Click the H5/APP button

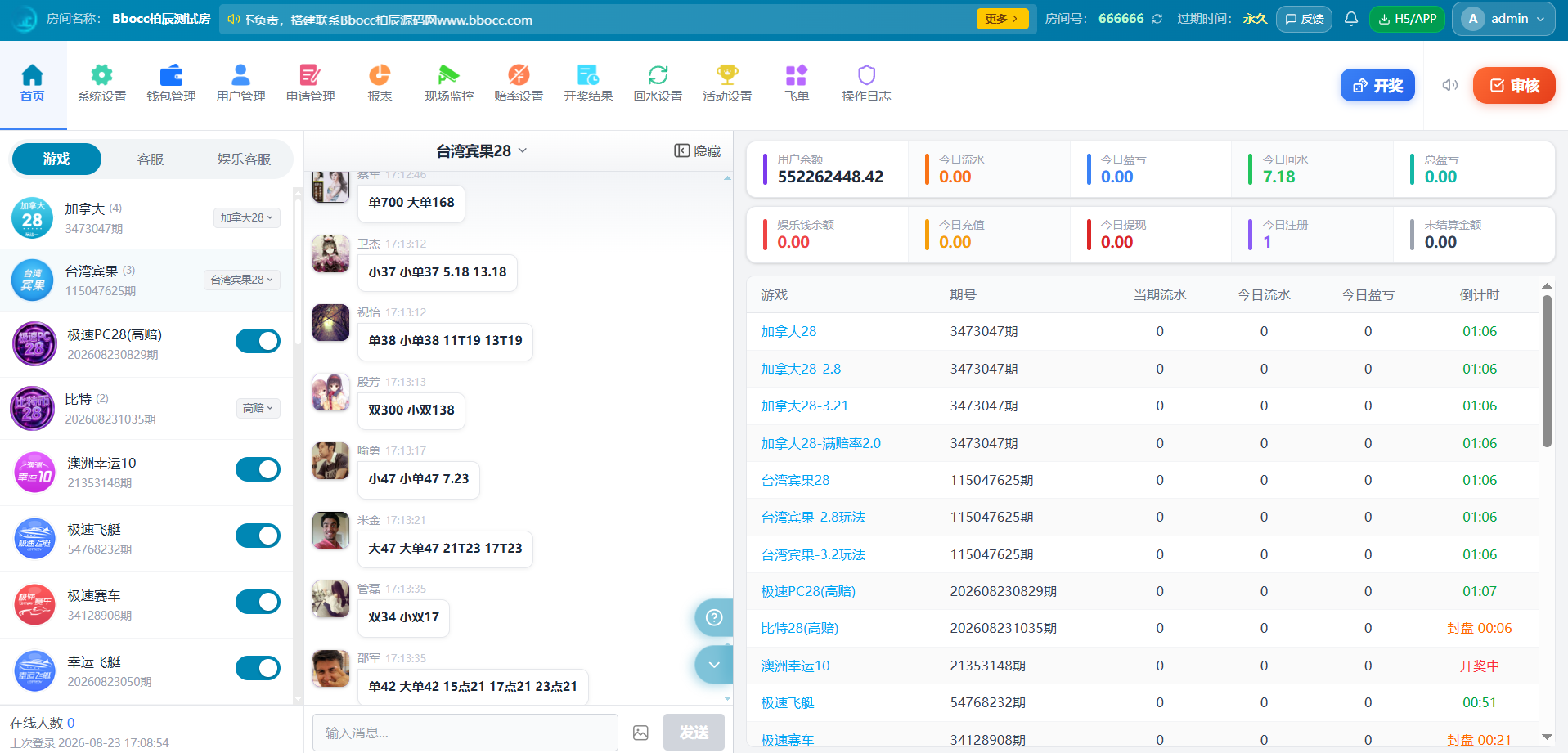coord(1407,19)
